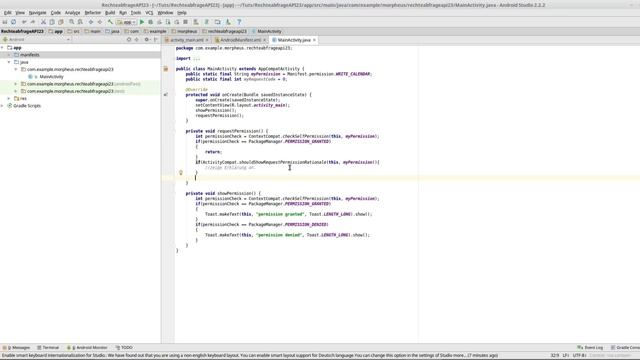
Task: Open the VCS menu
Action: click(x=149, y=13)
